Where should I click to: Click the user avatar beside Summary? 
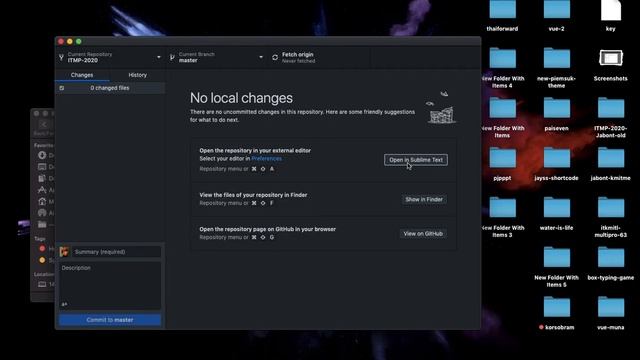point(64,252)
